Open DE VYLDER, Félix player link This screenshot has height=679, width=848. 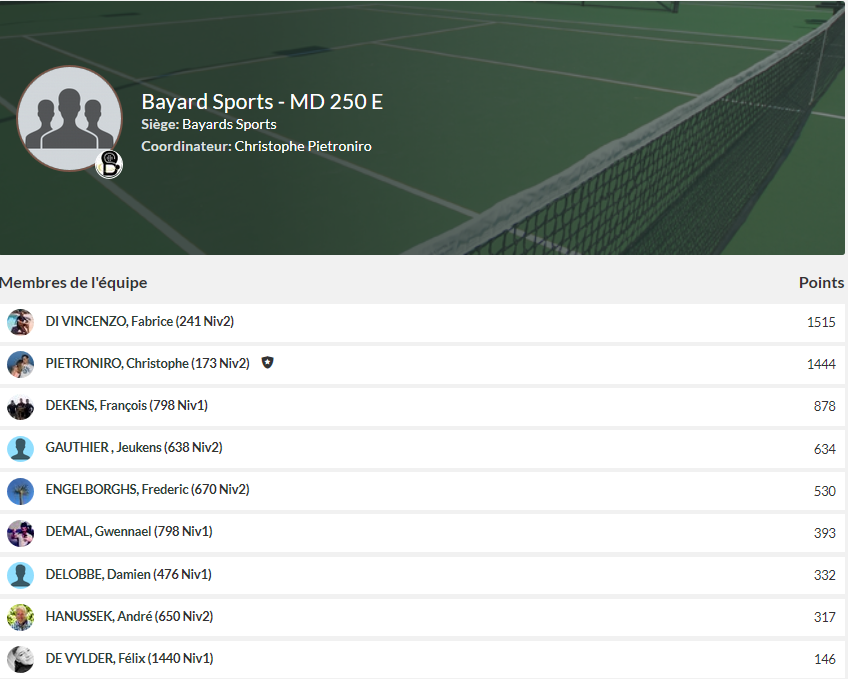pos(129,658)
